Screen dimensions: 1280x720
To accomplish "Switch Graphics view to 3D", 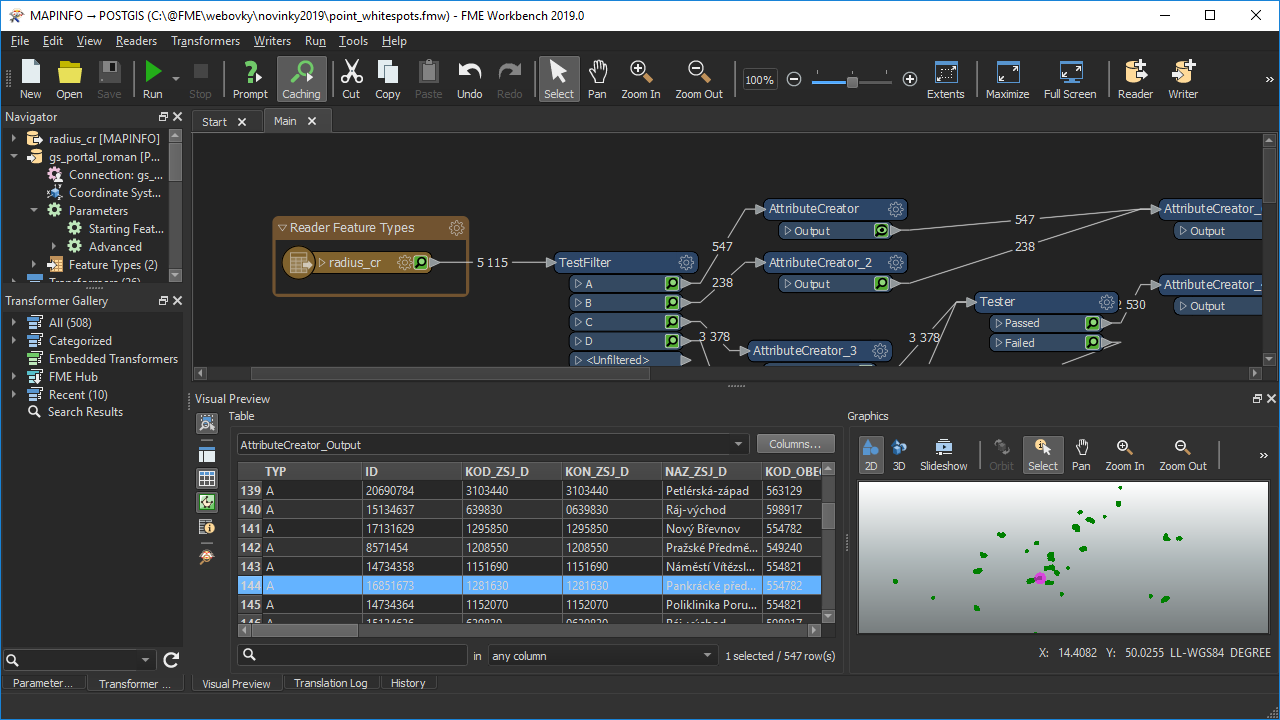I will 899,454.
